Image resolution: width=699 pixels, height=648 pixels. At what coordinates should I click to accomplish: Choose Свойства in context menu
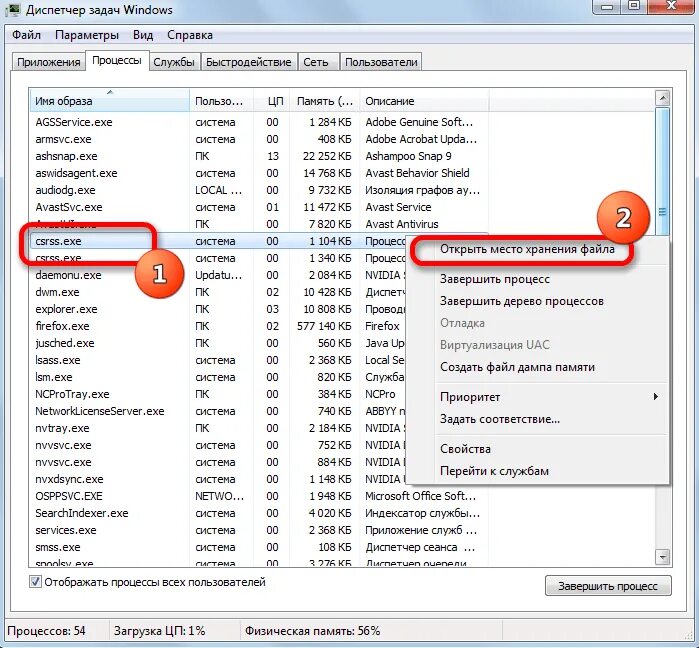[x=465, y=449]
